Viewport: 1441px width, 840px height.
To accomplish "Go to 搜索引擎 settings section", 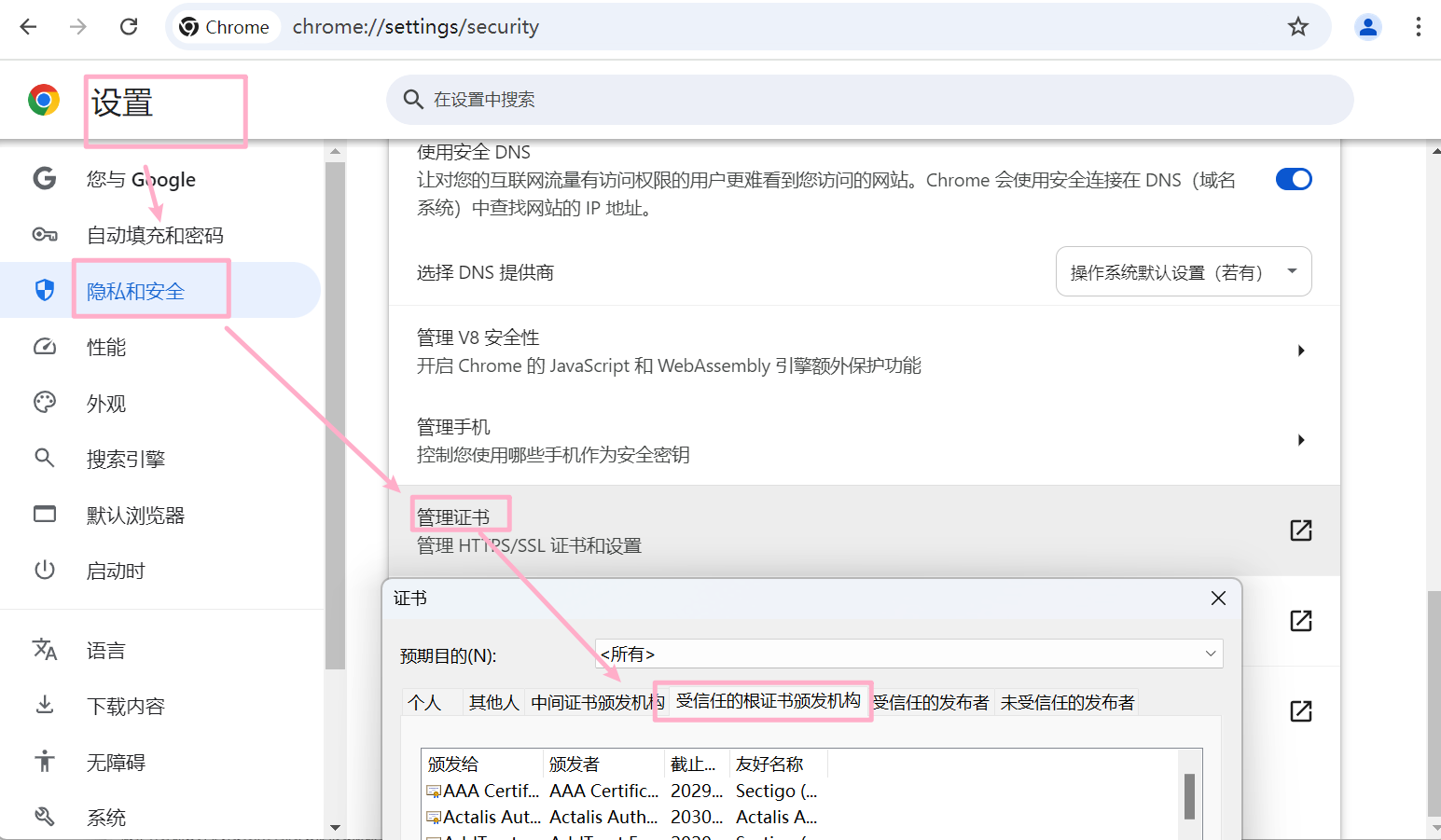I will point(160,459).
